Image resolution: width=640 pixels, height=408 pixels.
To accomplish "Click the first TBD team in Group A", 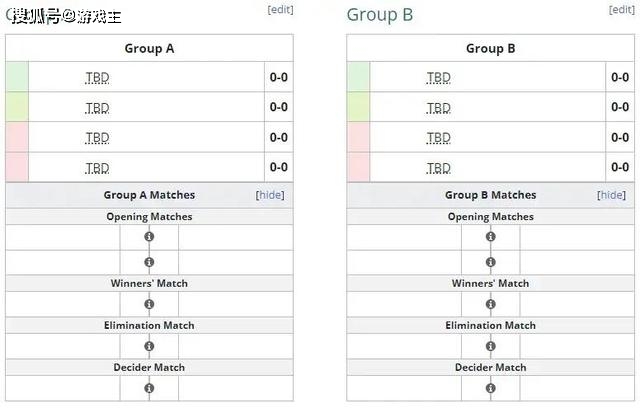I will (97, 77).
